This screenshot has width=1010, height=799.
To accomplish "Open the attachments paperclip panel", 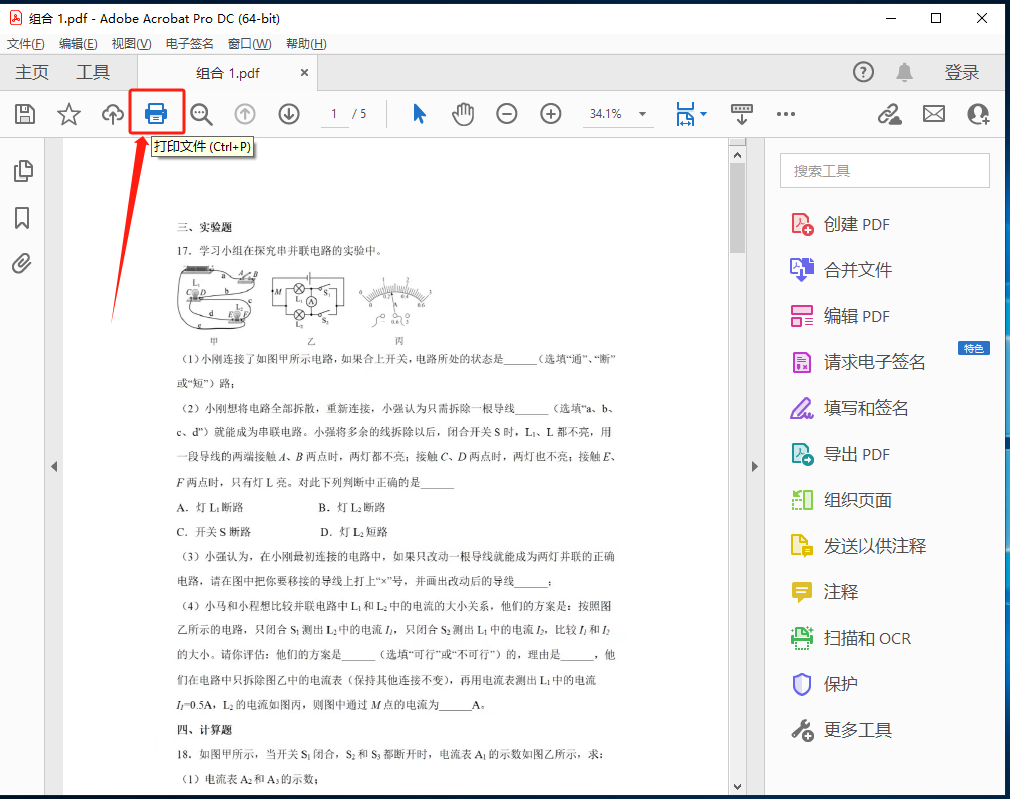I will [22, 263].
